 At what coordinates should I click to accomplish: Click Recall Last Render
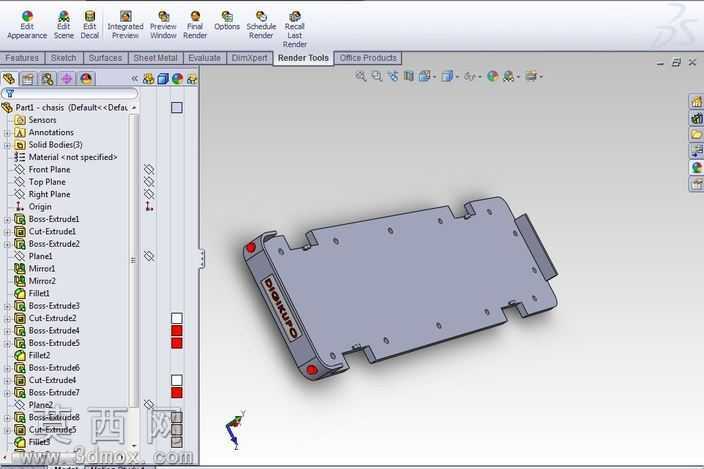[295, 29]
